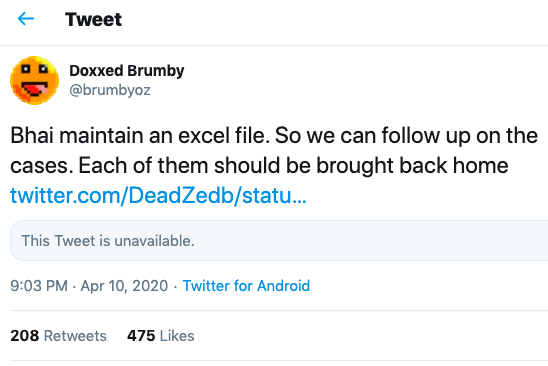Image resolution: width=548 pixels, height=366 pixels.
Task: Click the 9:03 PM timestamp
Action: 39,286
